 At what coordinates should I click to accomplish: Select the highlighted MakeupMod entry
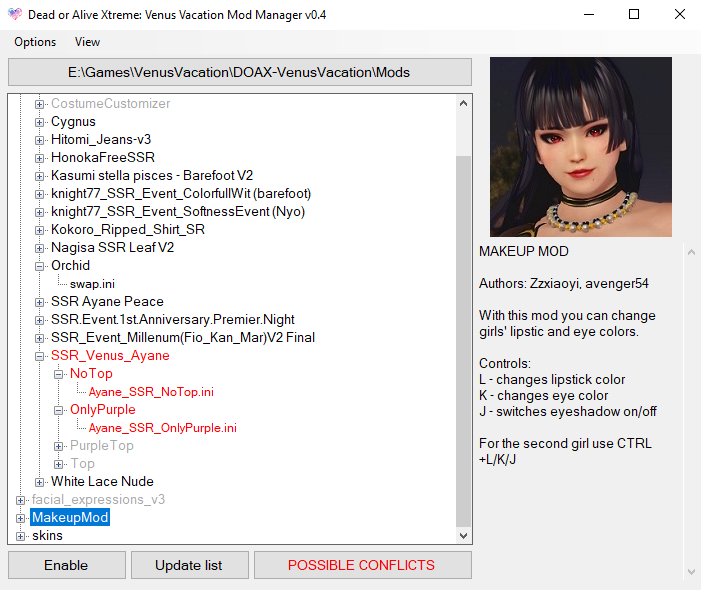[70, 517]
